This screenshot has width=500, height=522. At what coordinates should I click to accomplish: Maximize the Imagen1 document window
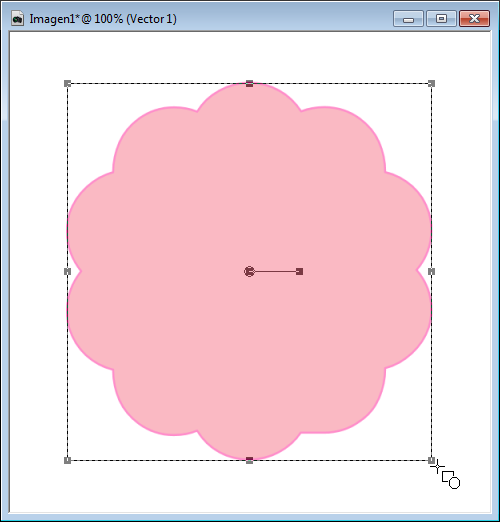coord(441,18)
